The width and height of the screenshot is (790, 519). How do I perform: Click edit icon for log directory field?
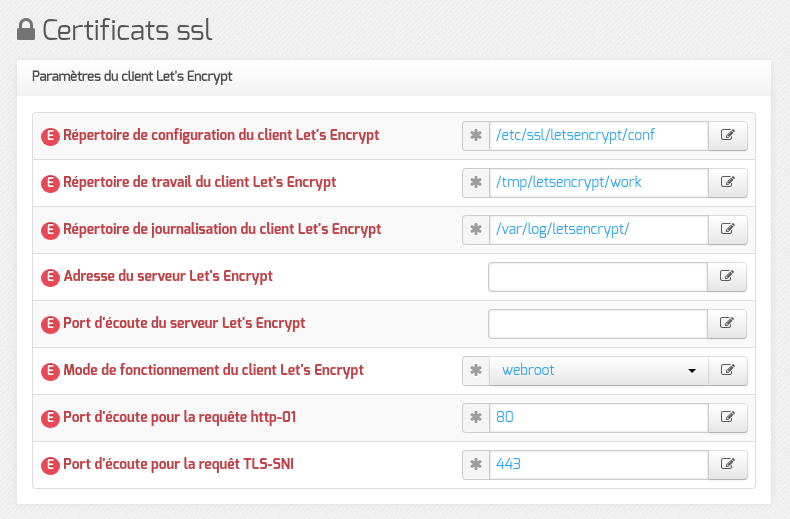(x=728, y=230)
